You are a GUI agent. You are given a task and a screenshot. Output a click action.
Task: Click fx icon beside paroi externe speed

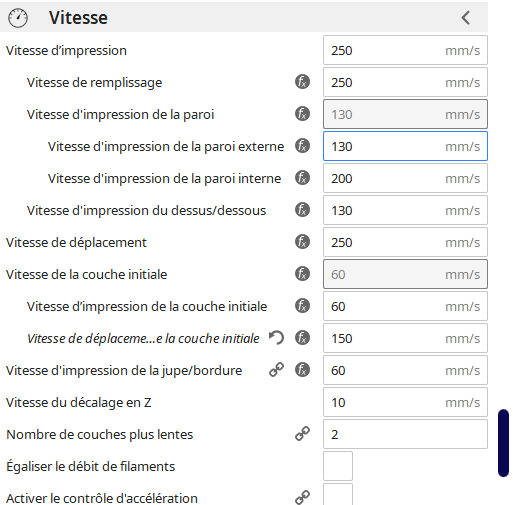302,146
